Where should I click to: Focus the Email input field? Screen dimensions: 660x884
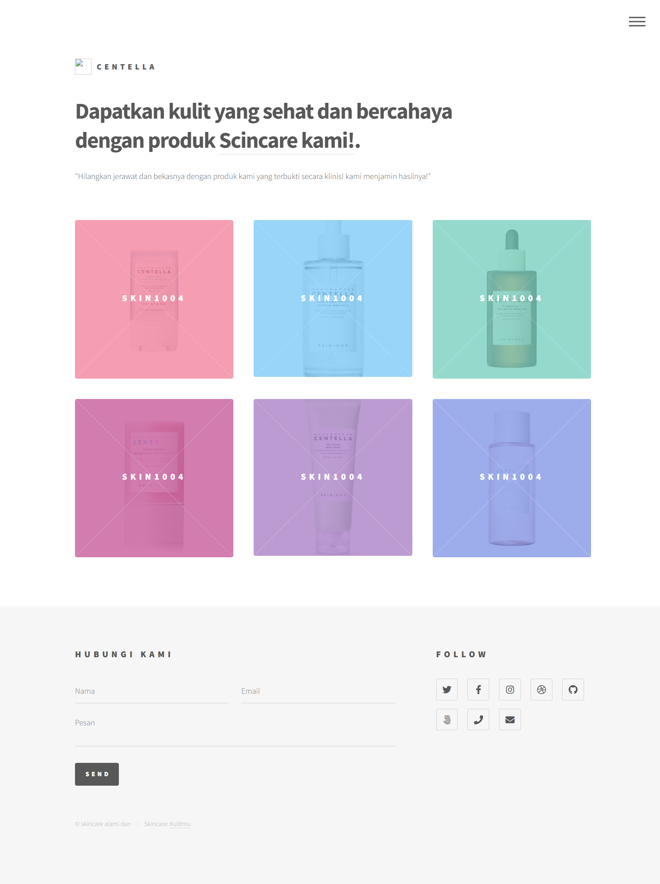[318, 691]
